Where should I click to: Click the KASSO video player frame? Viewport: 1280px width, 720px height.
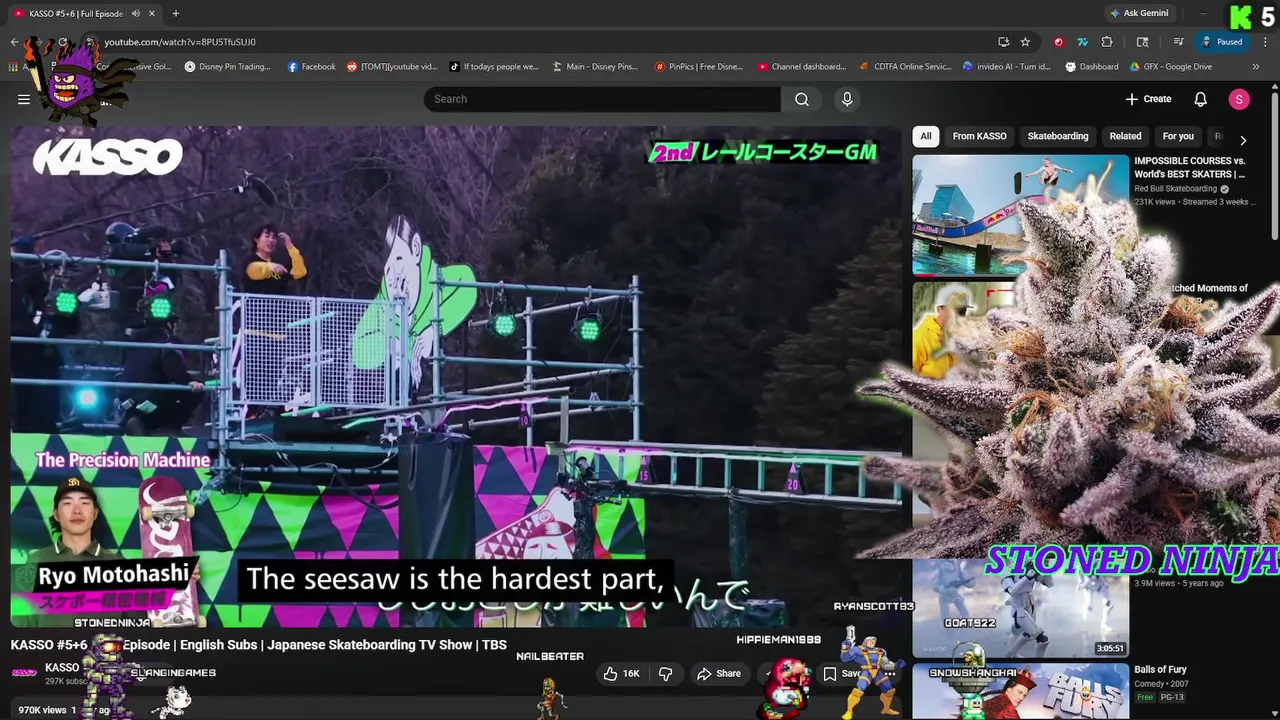coord(456,377)
